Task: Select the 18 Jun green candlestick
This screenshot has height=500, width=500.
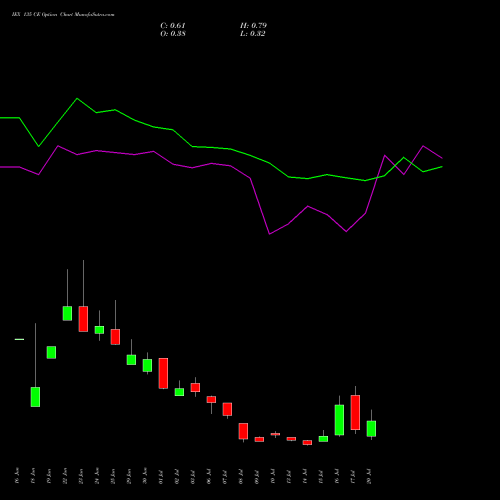Action: click(35, 397)
